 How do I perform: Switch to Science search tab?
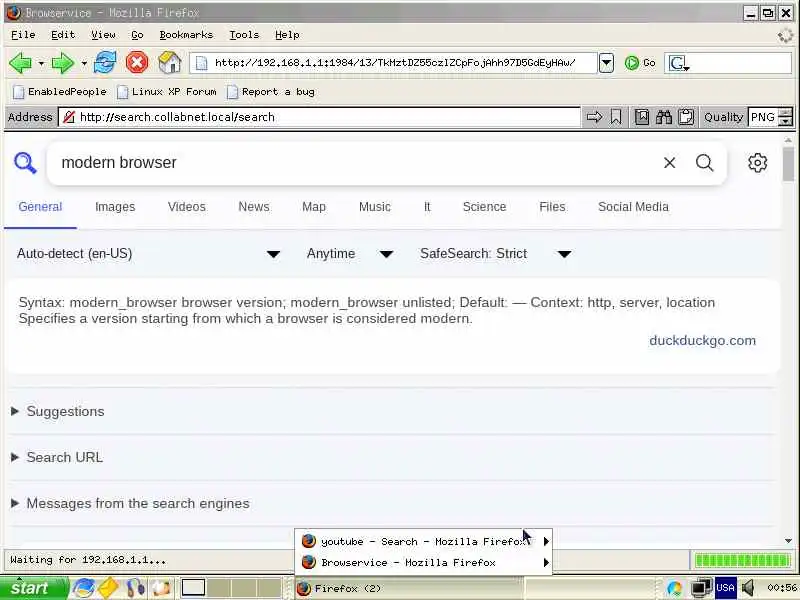click(484, 207)
